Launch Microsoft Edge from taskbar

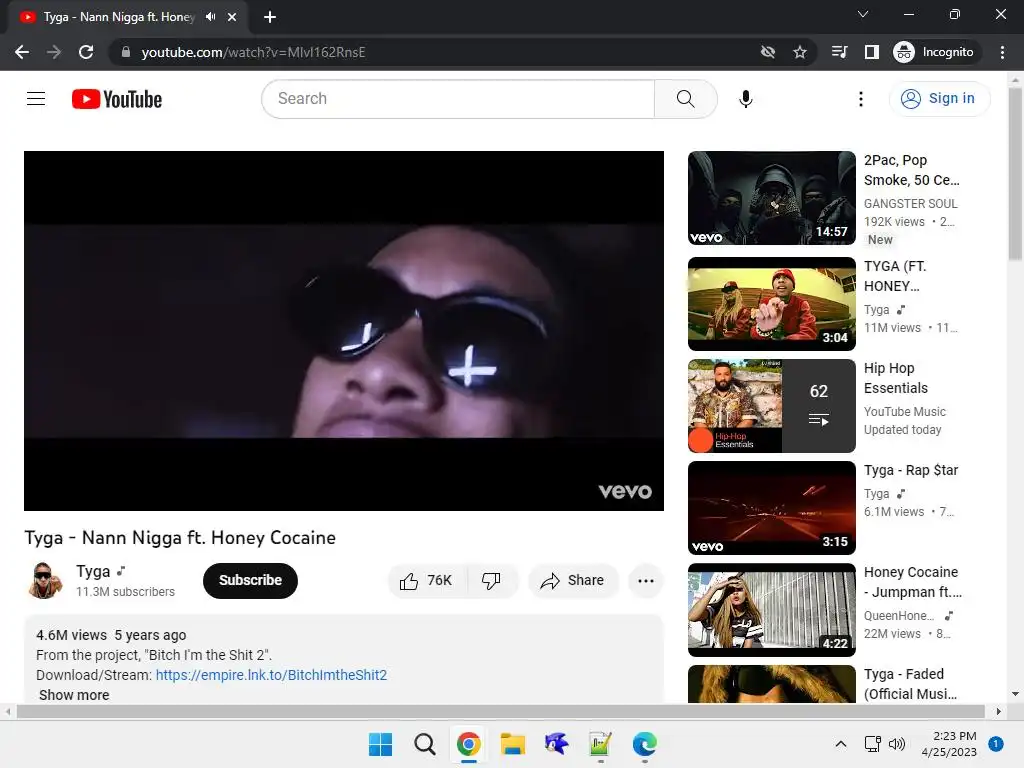[x=645, y=744]
